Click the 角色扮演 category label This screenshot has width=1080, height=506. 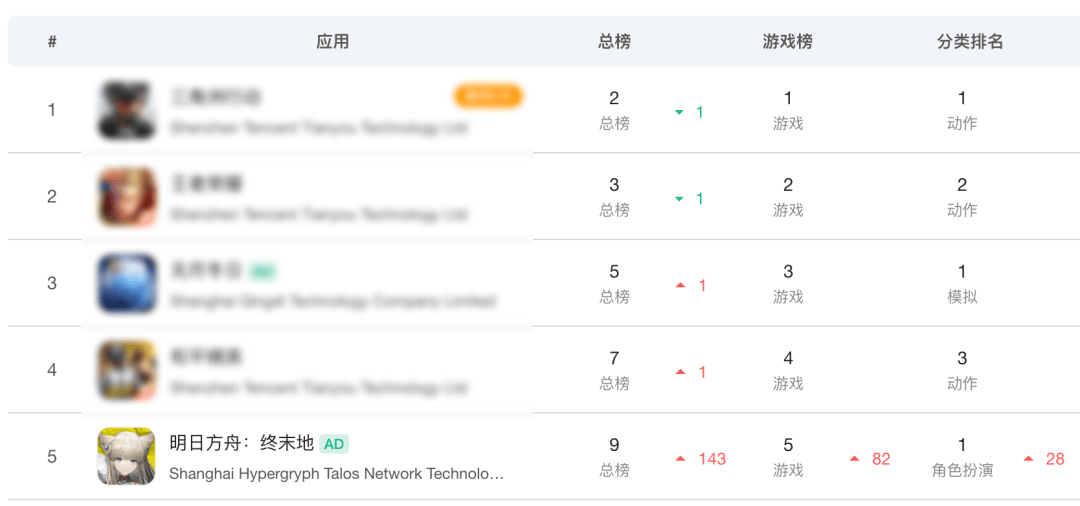[x=962, y=470]
